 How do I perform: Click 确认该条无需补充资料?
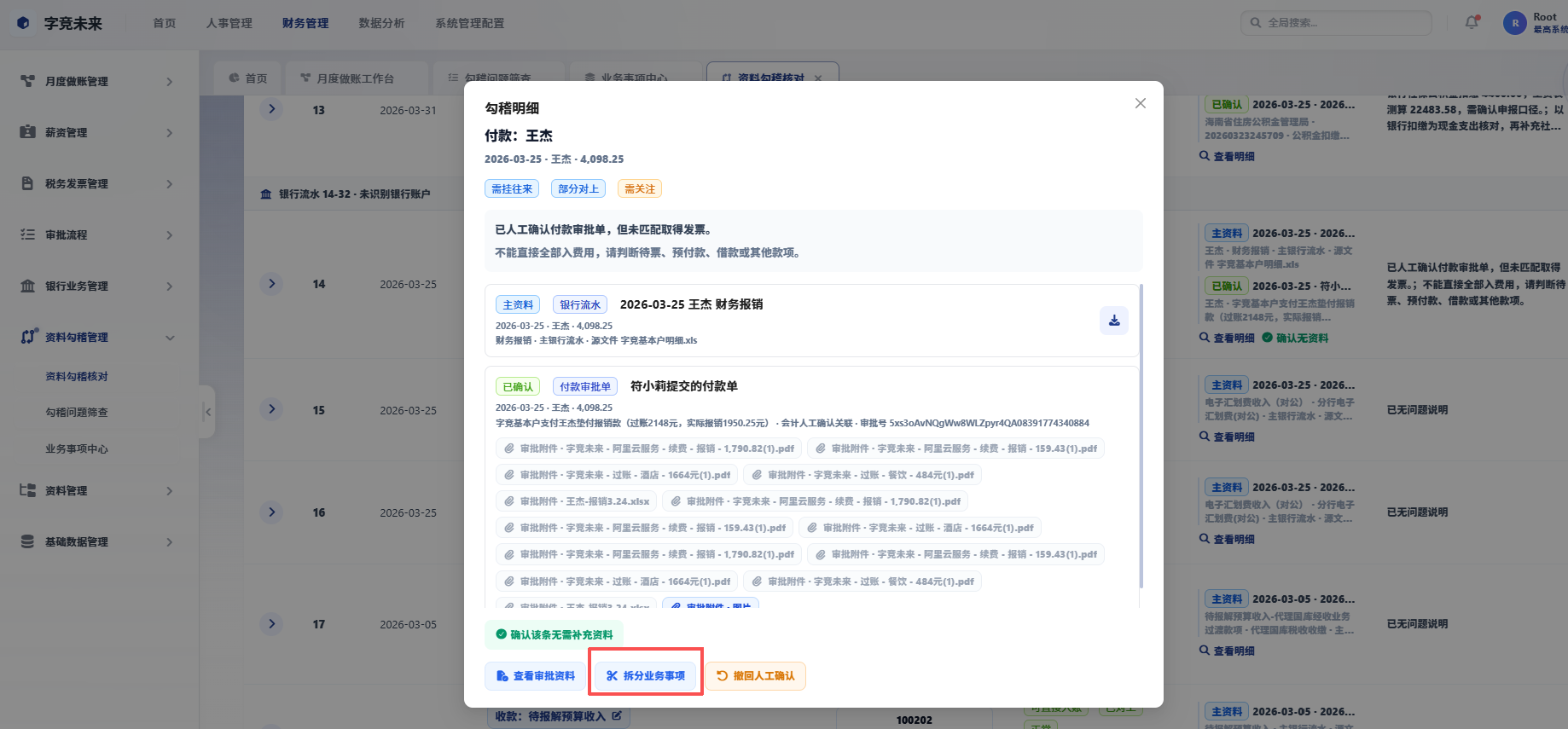pyautogui.click(x=555, y=634)
